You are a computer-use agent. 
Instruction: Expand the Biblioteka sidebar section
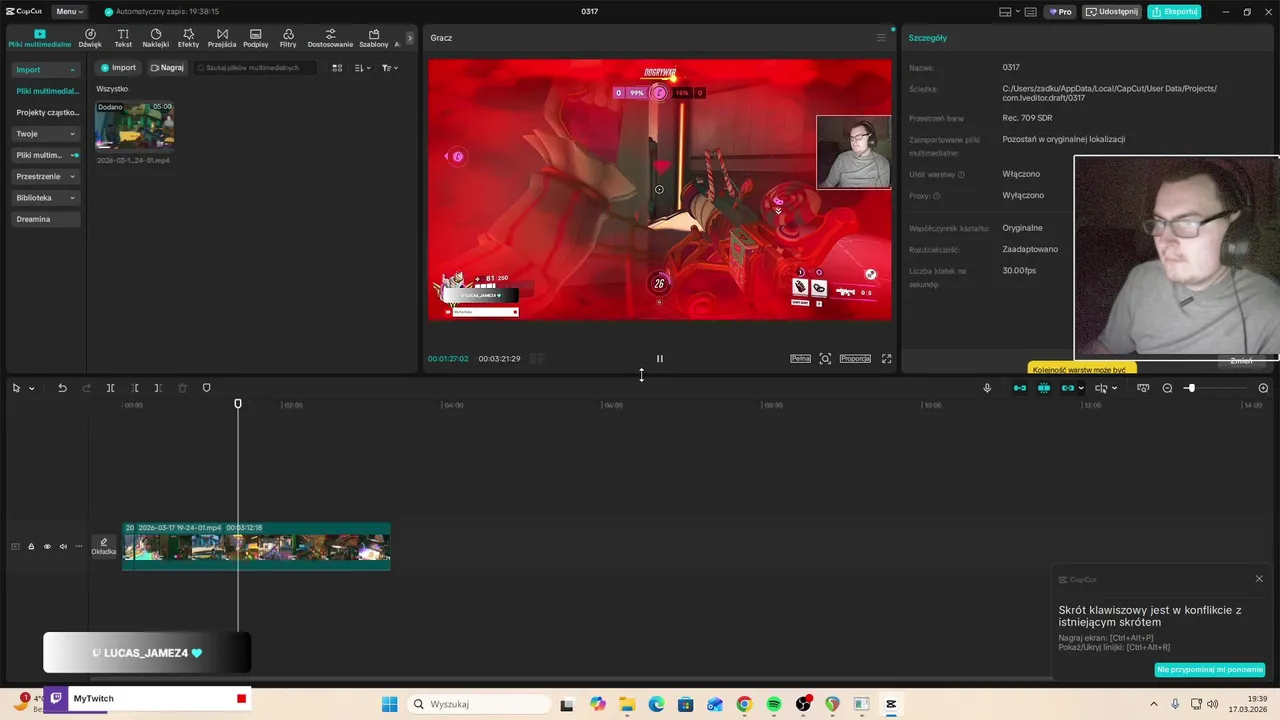[45, 198]
